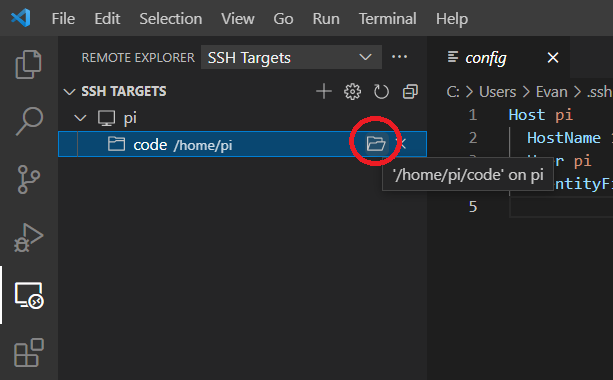Screen dimensions: 613x380
Task: Refresh the SSH targets list
Action: 381,92
